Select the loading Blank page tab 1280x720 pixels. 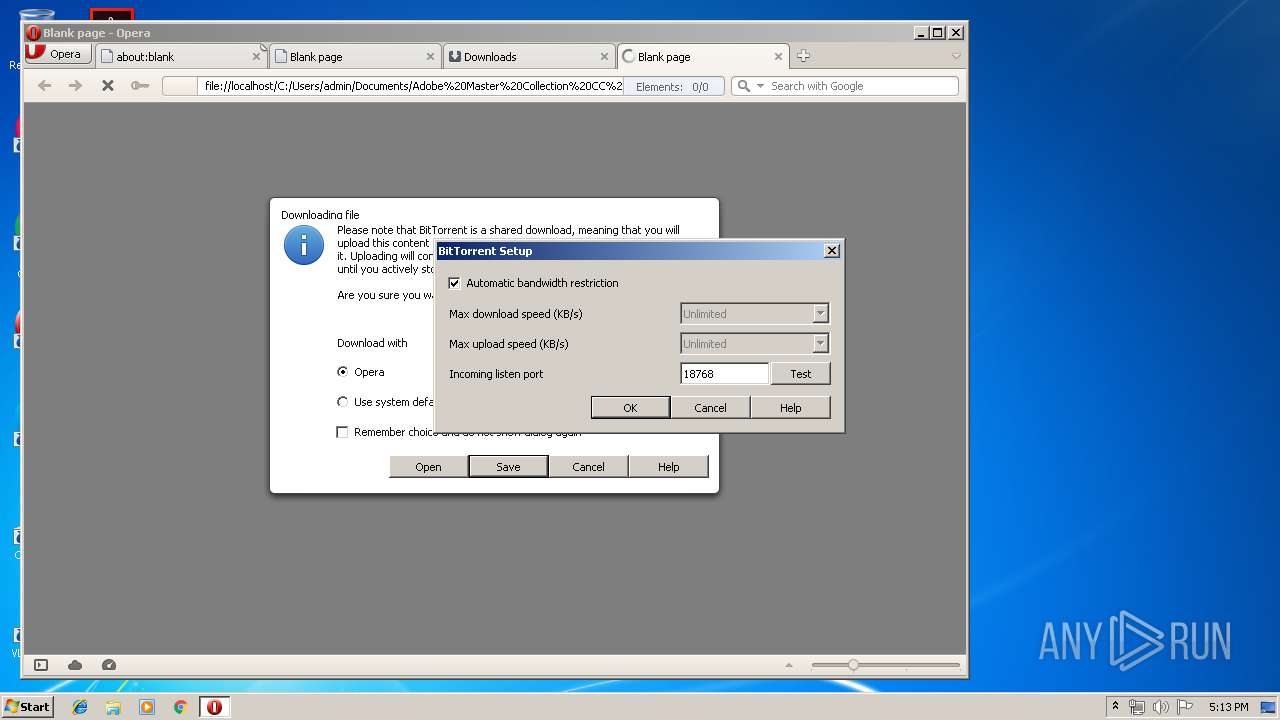(702, 57)
